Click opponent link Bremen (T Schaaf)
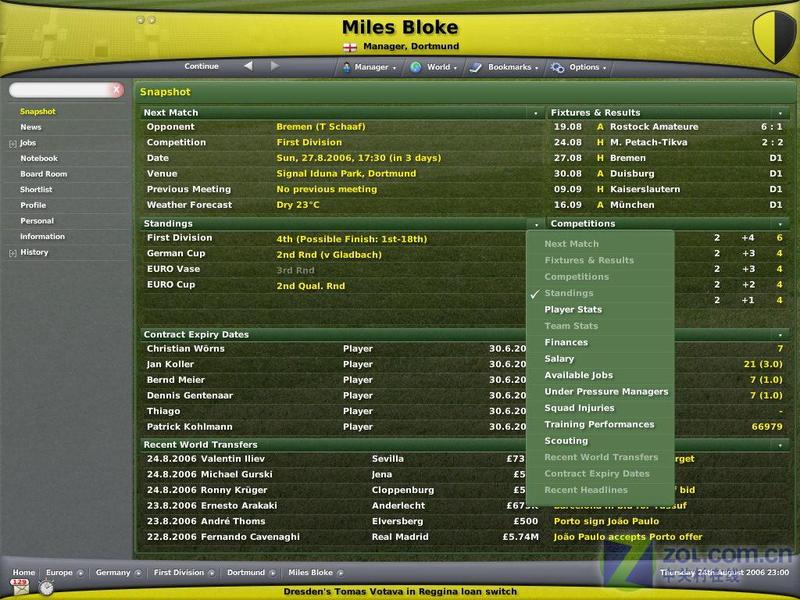The height and width of the screenshot is (600, 800). [x=321, y=127]
